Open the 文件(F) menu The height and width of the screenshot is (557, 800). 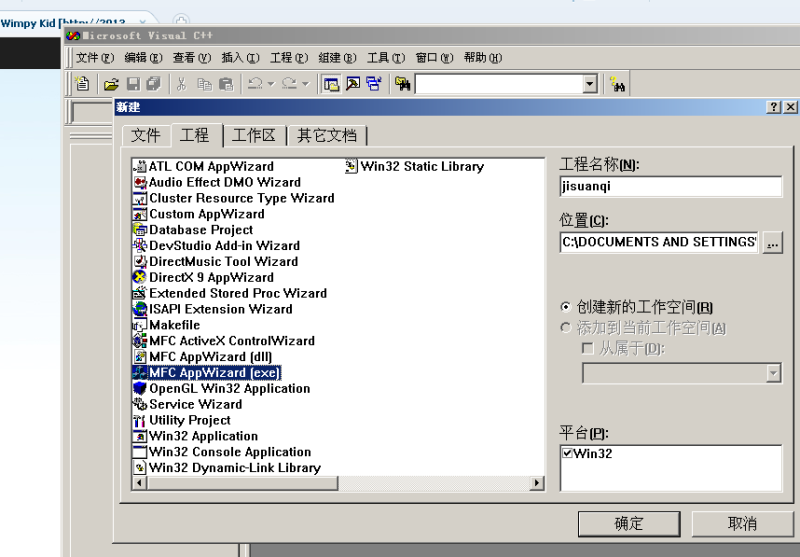tap(95, 58)
